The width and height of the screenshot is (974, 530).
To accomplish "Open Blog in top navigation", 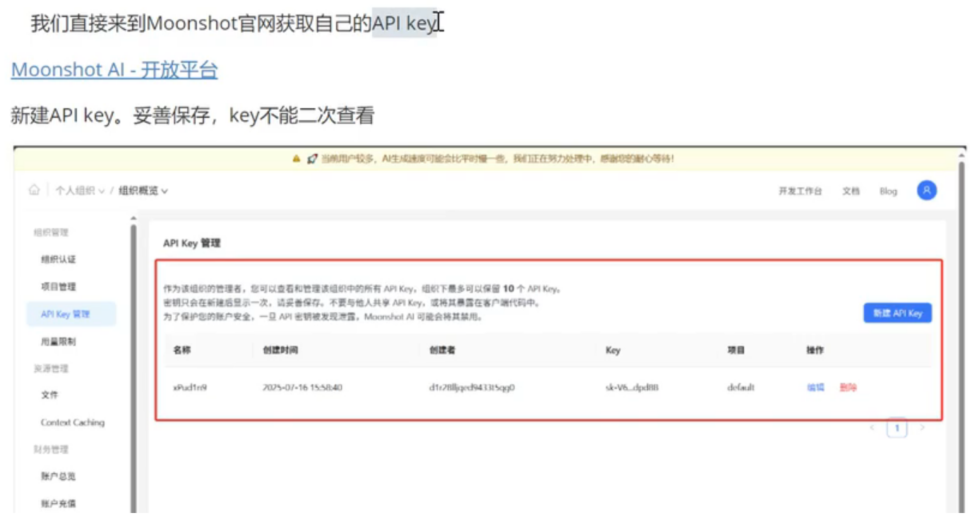I will [888, 191].
